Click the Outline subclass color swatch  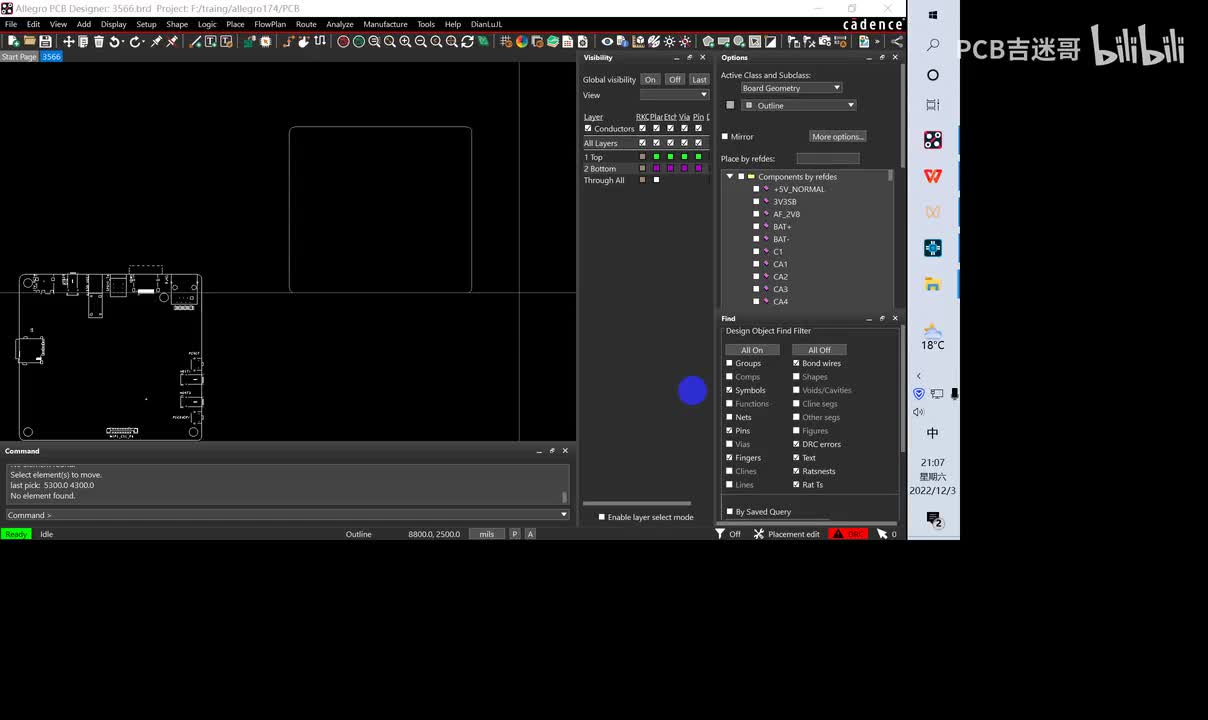[730, 105]
